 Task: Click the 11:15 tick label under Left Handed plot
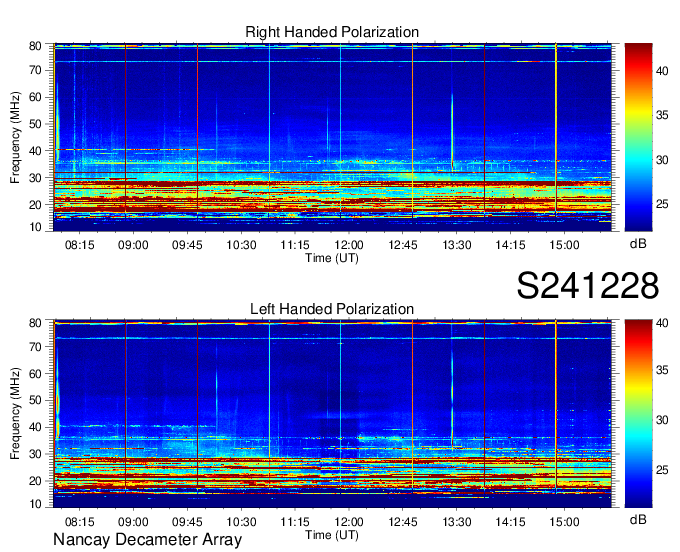(x=295, y=522)
